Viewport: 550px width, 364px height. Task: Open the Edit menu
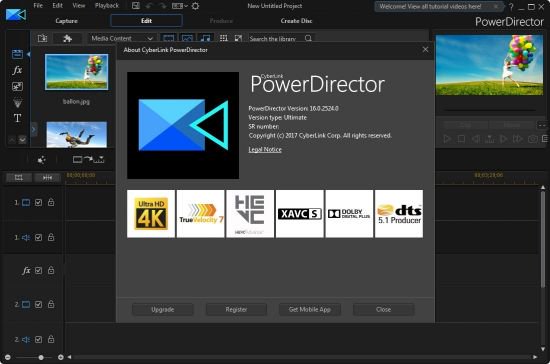click(58, 6)
